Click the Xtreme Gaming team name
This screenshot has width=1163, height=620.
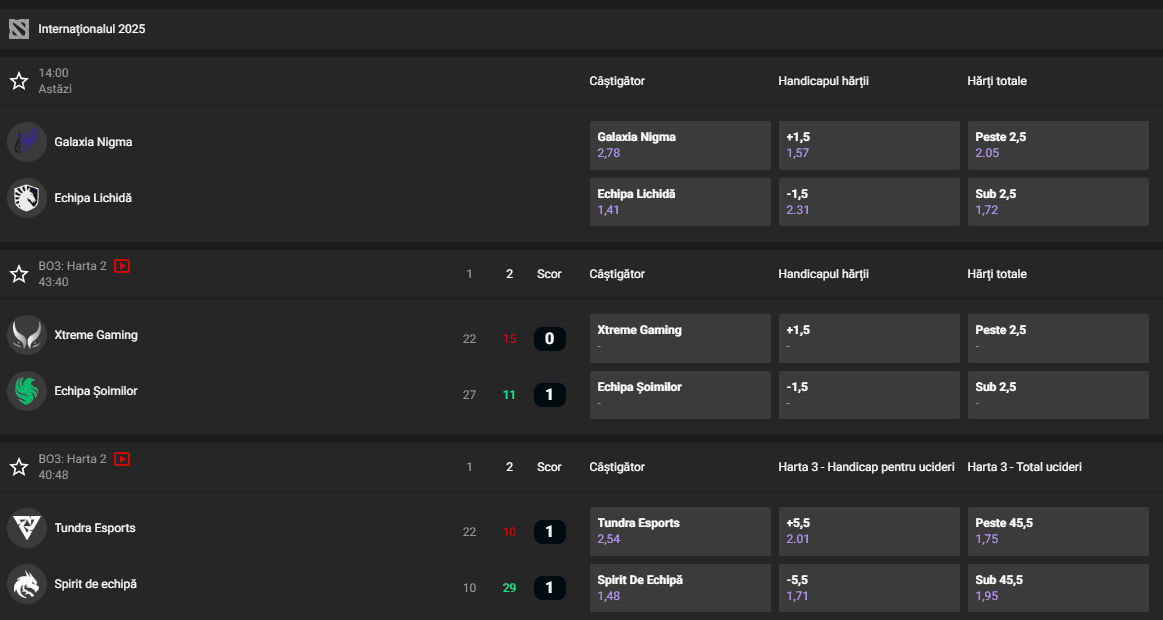(x=96, y=334)
